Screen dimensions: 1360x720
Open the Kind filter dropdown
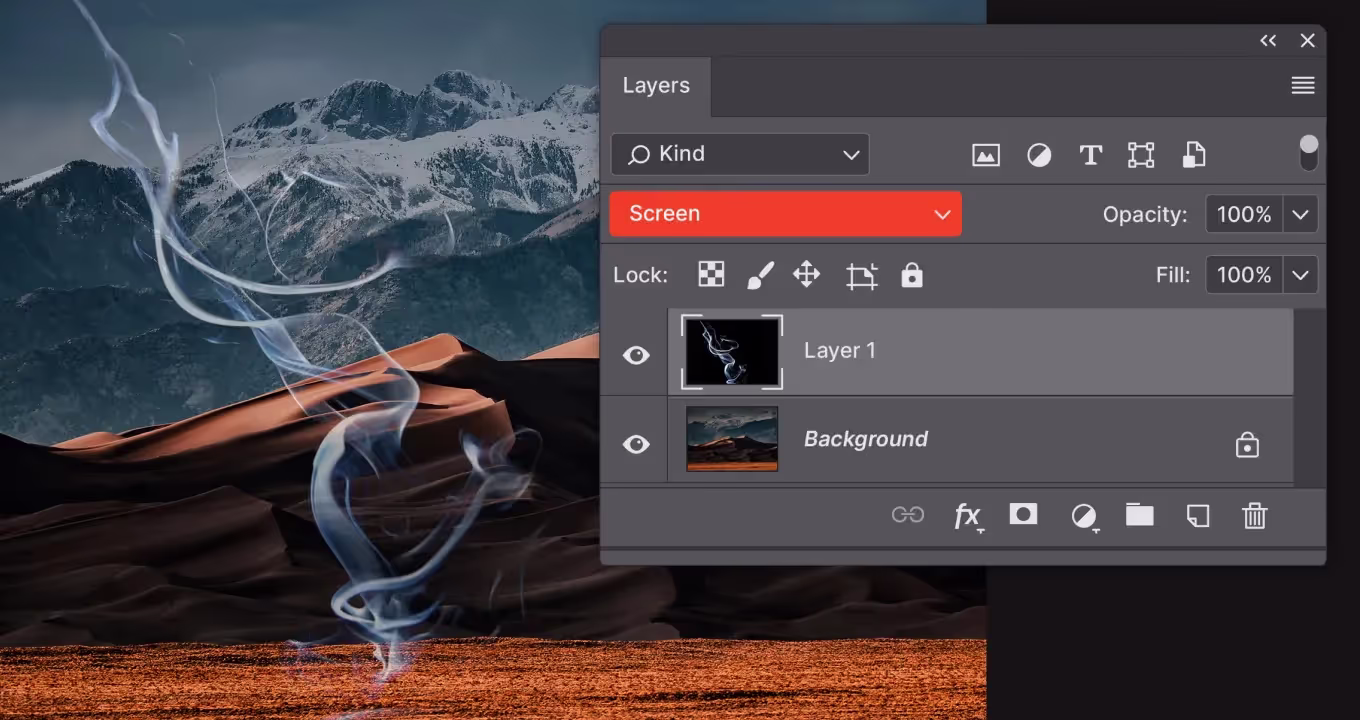click(x=740, y=154)
